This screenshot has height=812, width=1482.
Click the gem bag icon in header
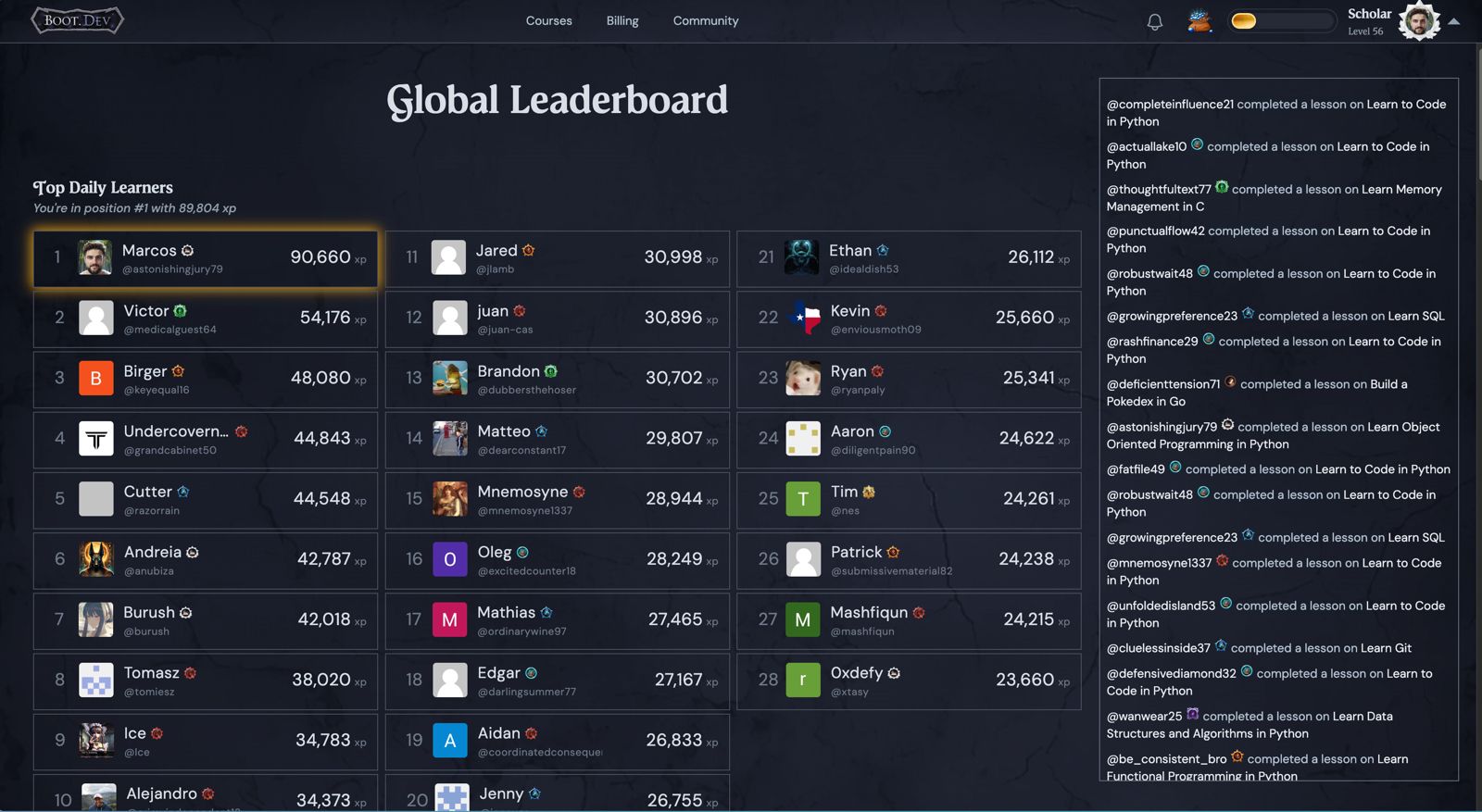[x=1199, y=21]
